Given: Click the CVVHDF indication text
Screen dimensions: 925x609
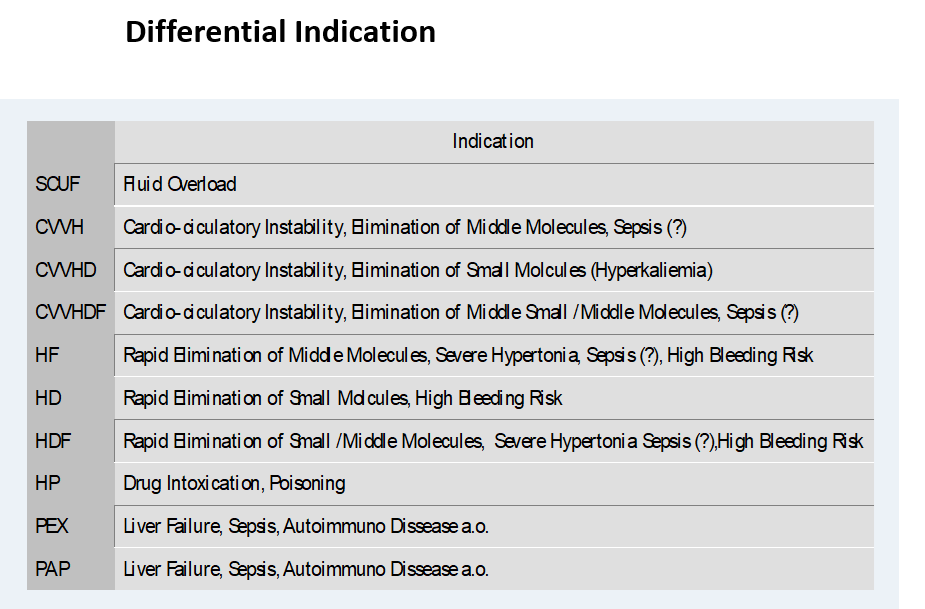Looking at the screenshot, I should point(461,313).
